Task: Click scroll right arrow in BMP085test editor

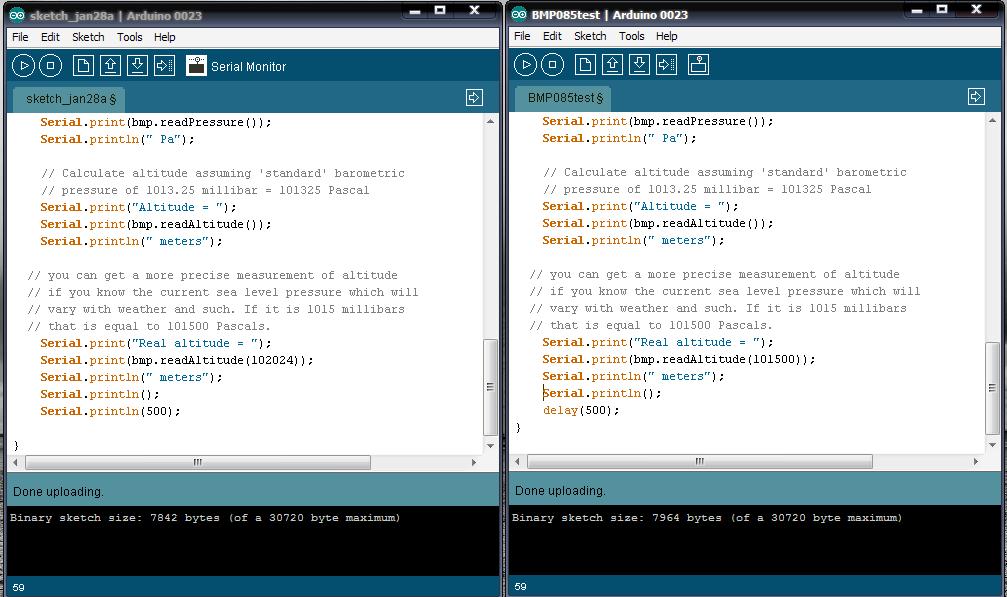Action: pos(976,461)
